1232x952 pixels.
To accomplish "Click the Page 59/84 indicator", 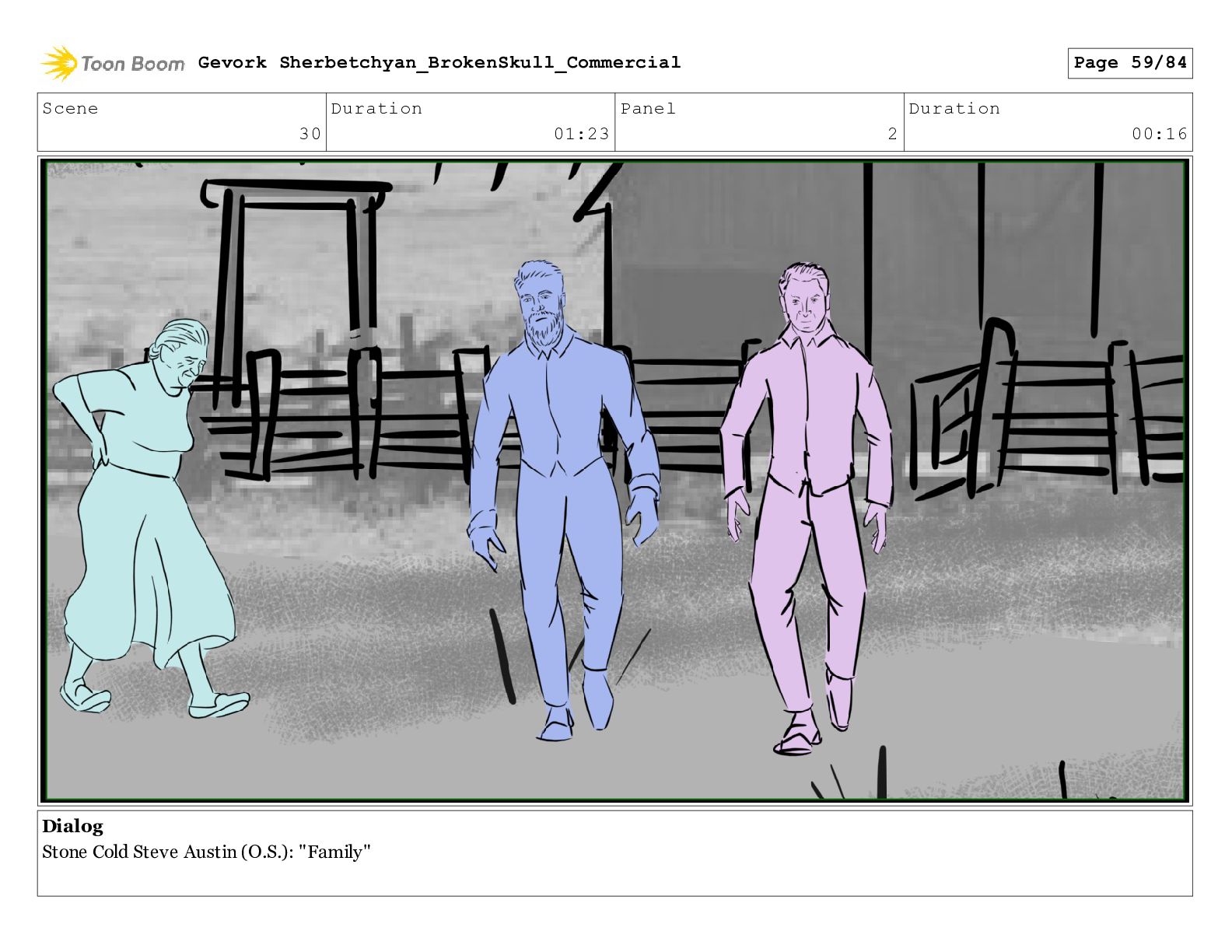I will [1129, 63].
